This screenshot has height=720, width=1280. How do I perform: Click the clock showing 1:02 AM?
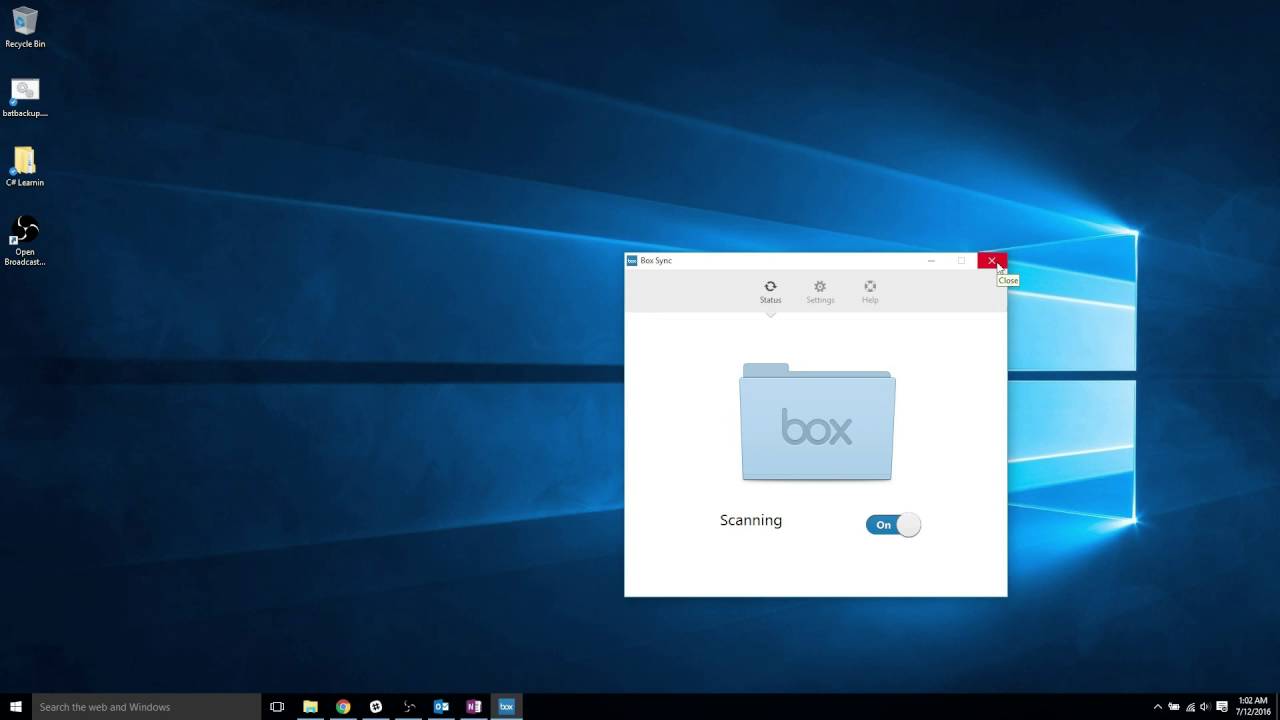pyautogui.click(x=1252, y=707)
